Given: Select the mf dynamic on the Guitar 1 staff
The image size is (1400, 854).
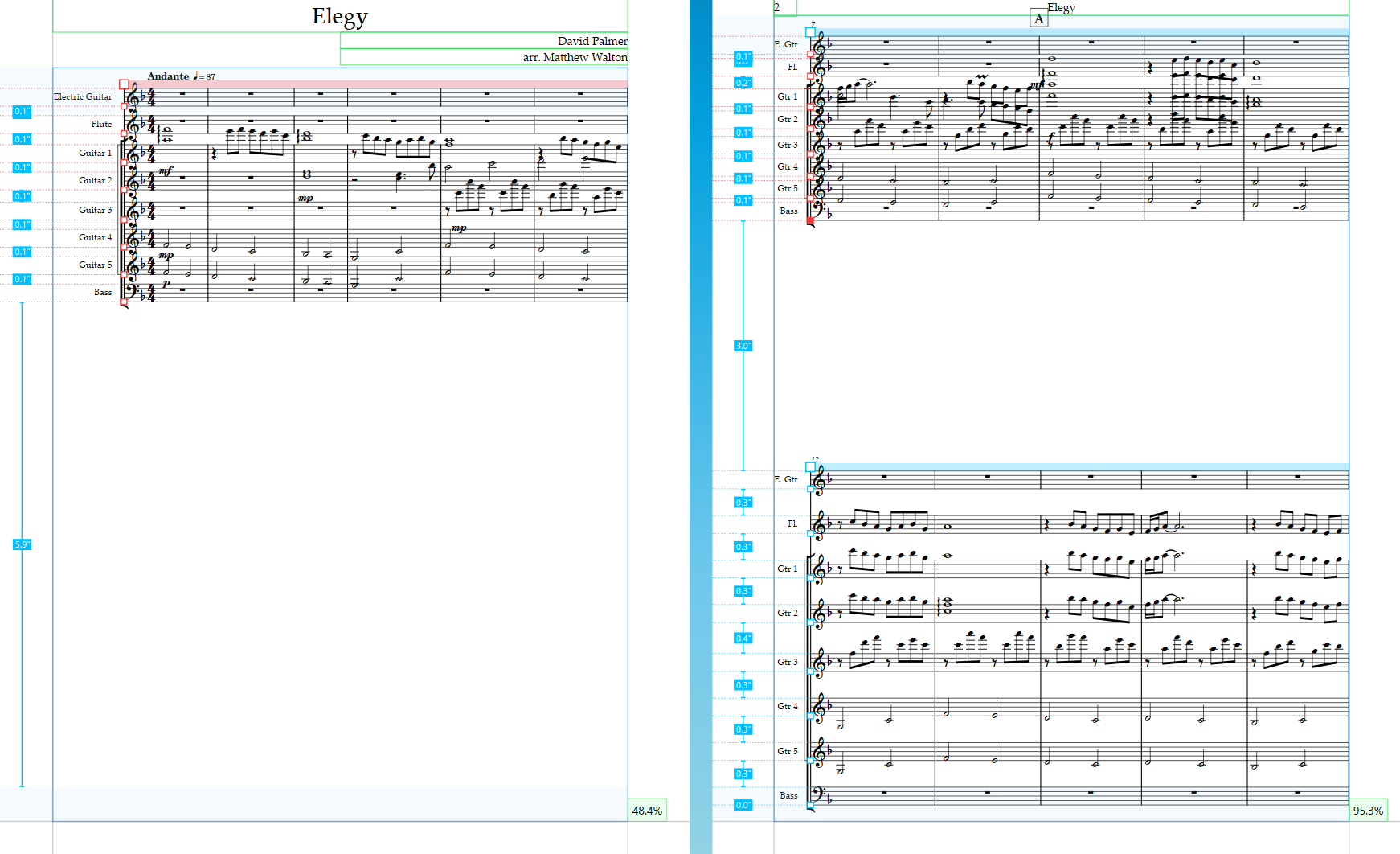Looking at the screenshot, I should click(166, 170).
